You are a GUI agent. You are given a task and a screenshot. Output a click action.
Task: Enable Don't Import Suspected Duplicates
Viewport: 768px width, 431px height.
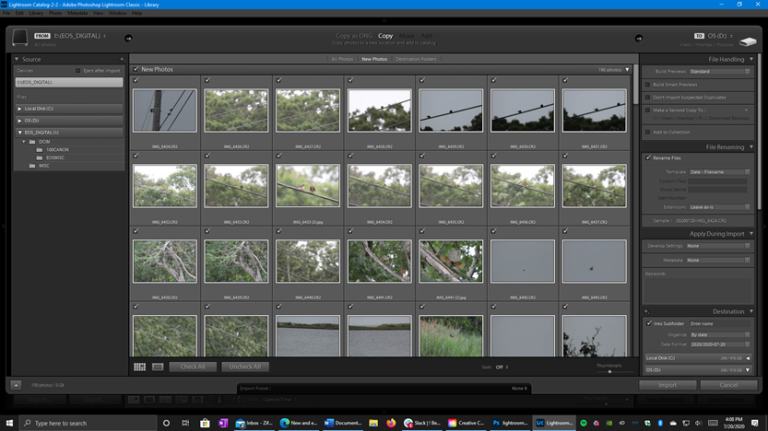click(648, 97)
